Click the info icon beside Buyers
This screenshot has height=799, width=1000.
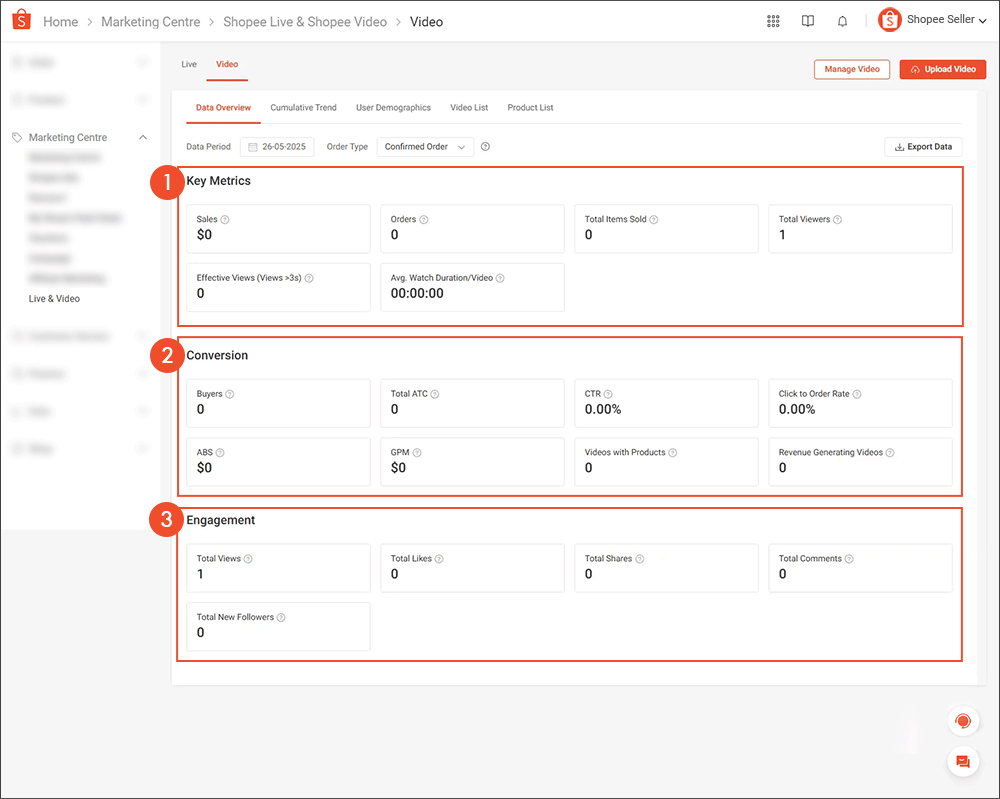[230, 394]
